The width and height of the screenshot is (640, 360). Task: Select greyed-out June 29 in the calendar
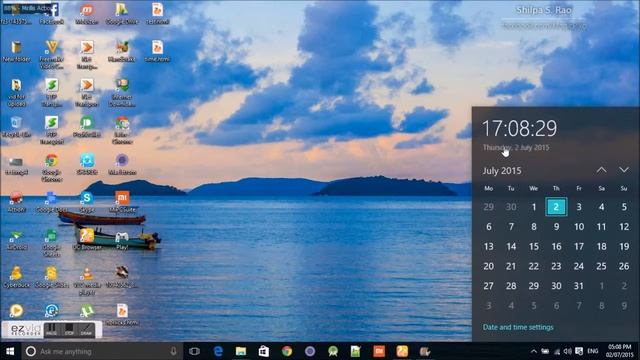(489, 207)
